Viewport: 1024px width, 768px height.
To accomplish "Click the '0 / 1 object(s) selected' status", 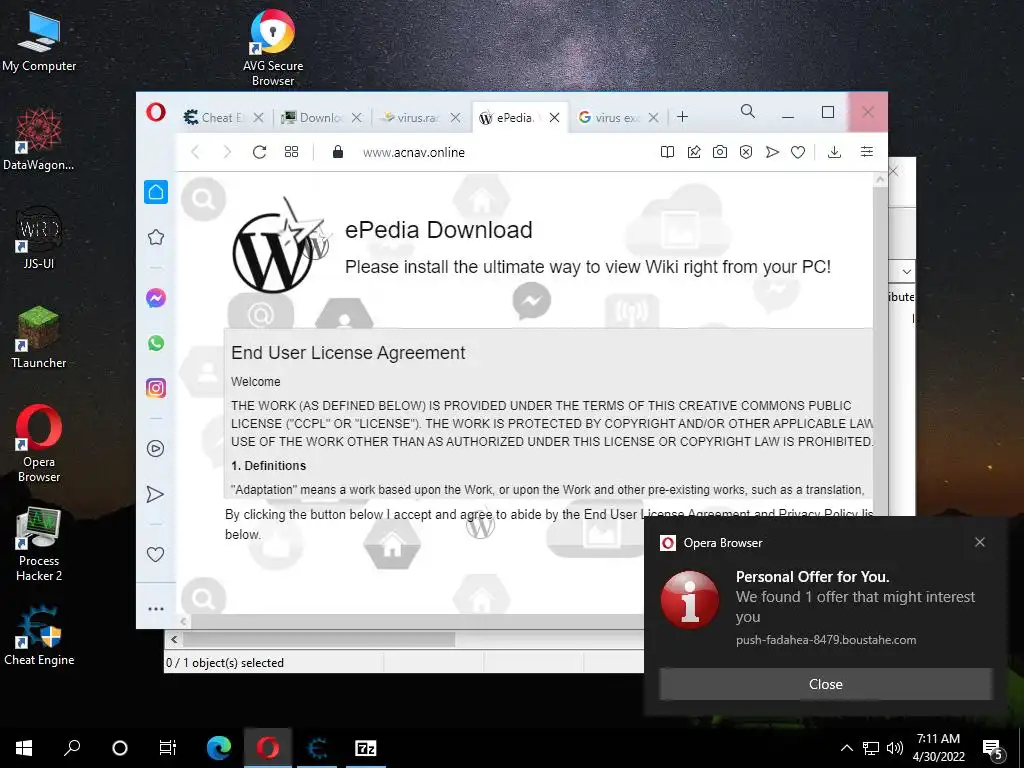I will click(225, 662).
